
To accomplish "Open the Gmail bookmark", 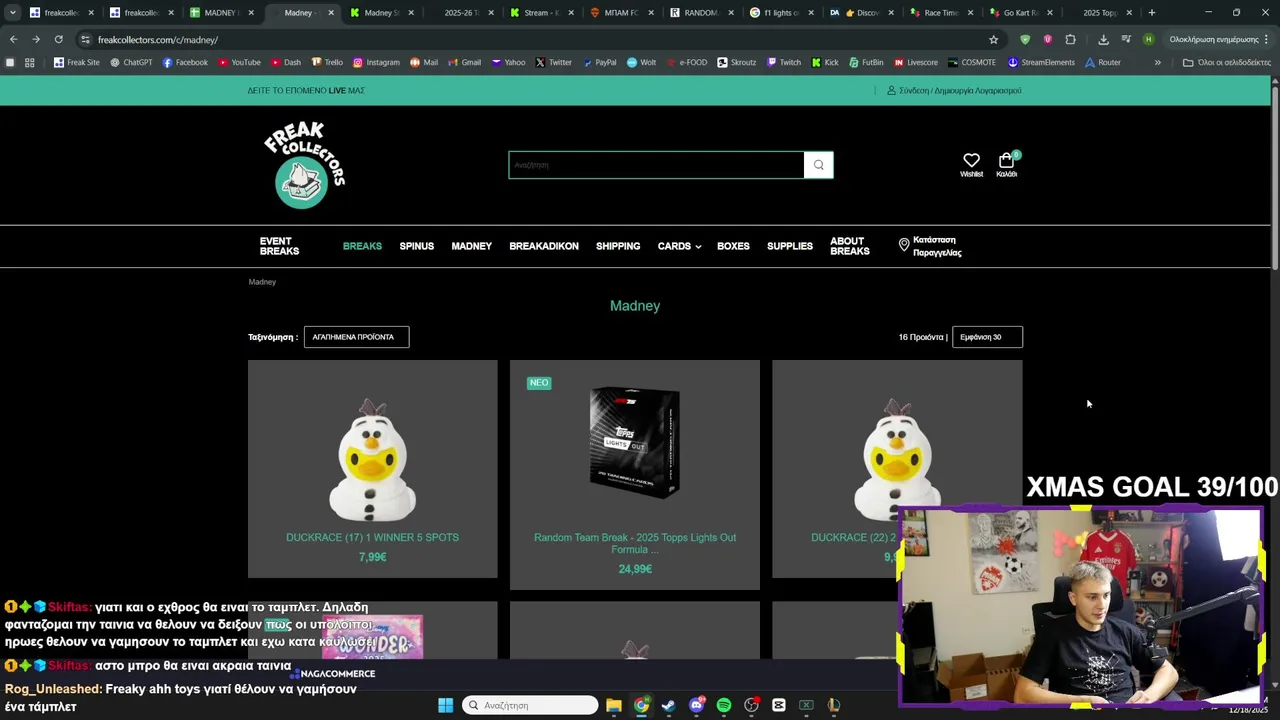I will pos(465,62).
